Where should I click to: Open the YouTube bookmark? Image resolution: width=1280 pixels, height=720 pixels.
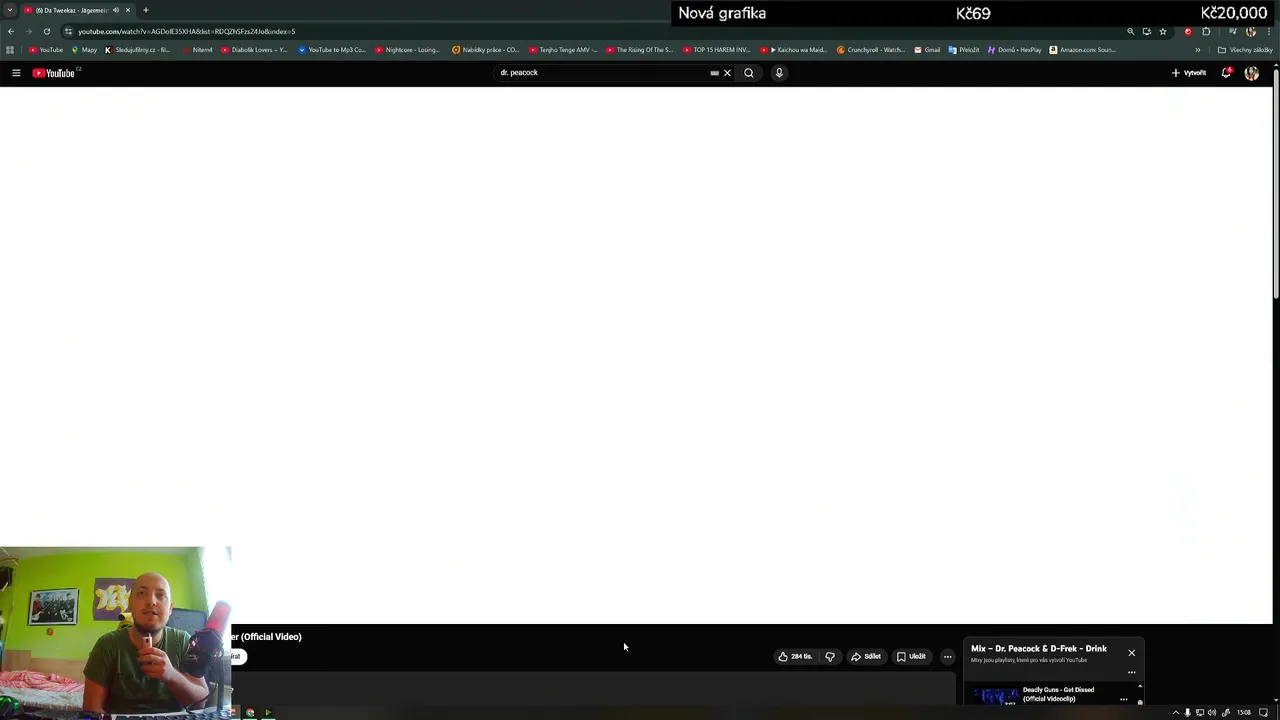(x=46, y=50)
